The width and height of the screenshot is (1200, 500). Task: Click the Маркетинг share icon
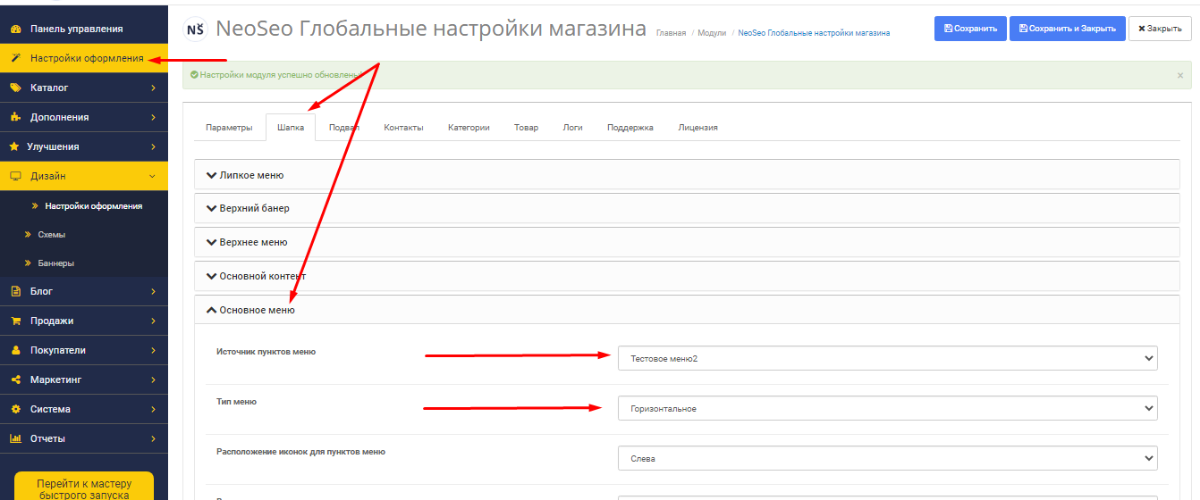click(15, 380)
